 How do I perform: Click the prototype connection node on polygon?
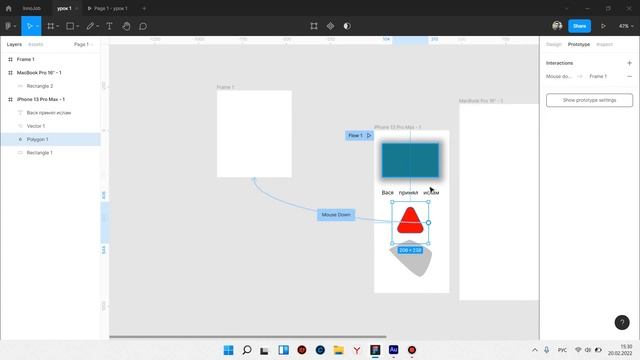(x=428, y=223)
